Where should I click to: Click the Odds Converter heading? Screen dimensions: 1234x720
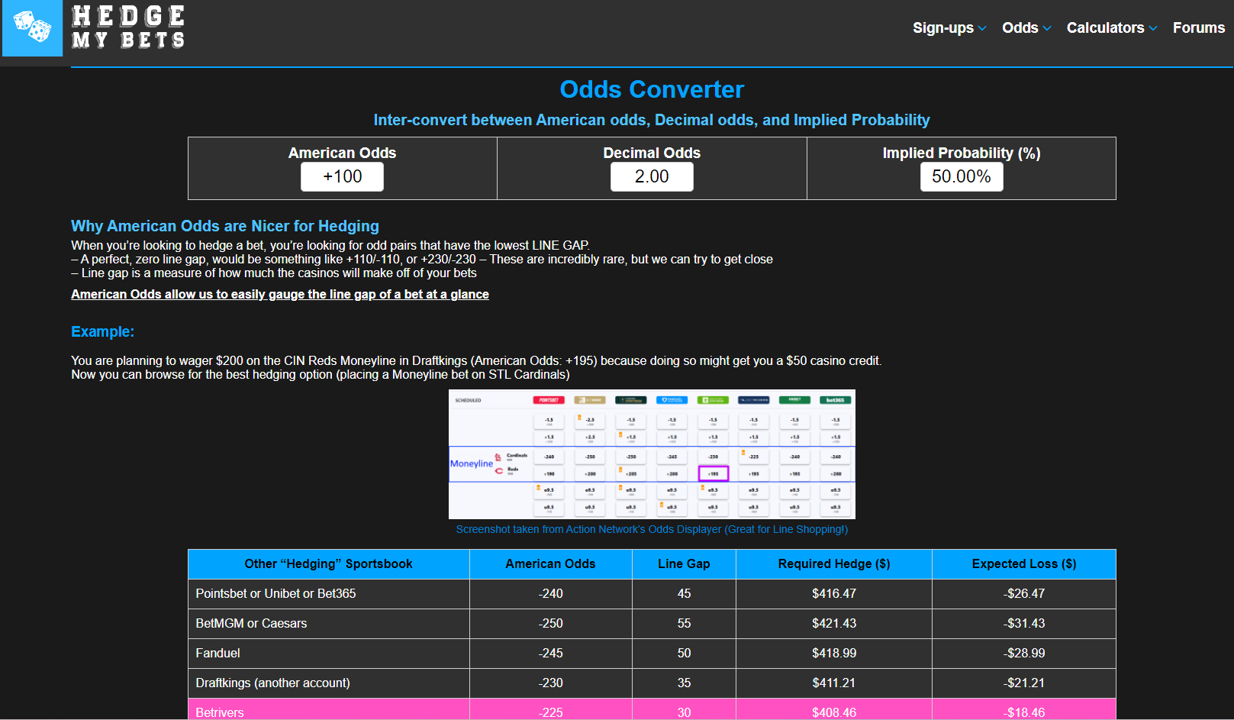coord(652,89)
